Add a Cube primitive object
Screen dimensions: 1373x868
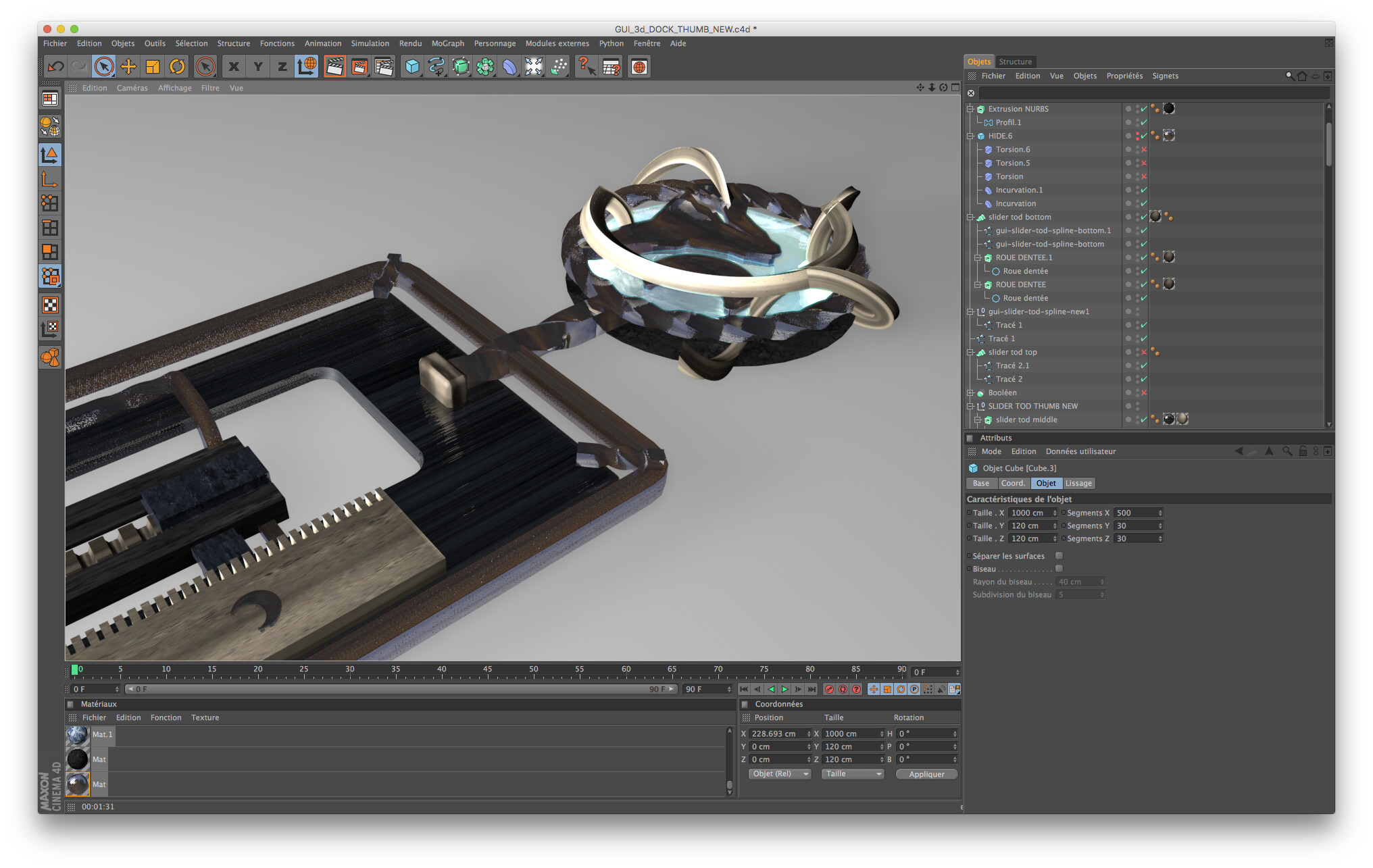pos(411,66)
